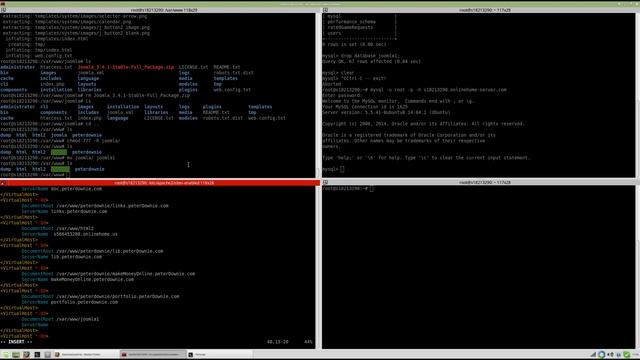Open the network signal tray icon
This screenshot has width=640, height=360.
tap(593, 355)
